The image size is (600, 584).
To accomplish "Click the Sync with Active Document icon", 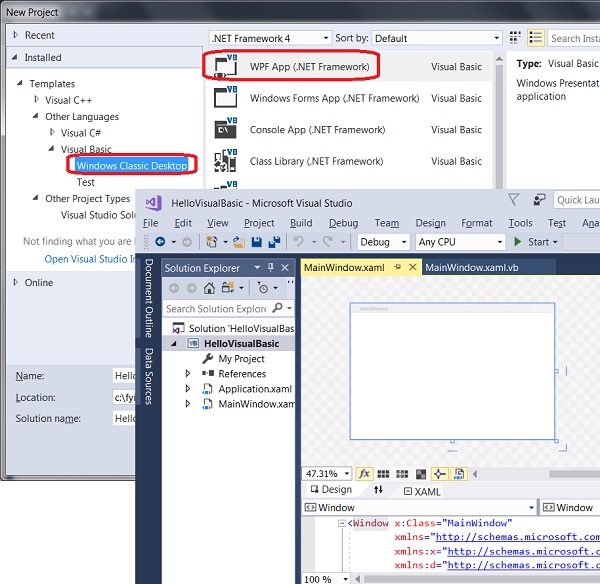I will [228, 288].
